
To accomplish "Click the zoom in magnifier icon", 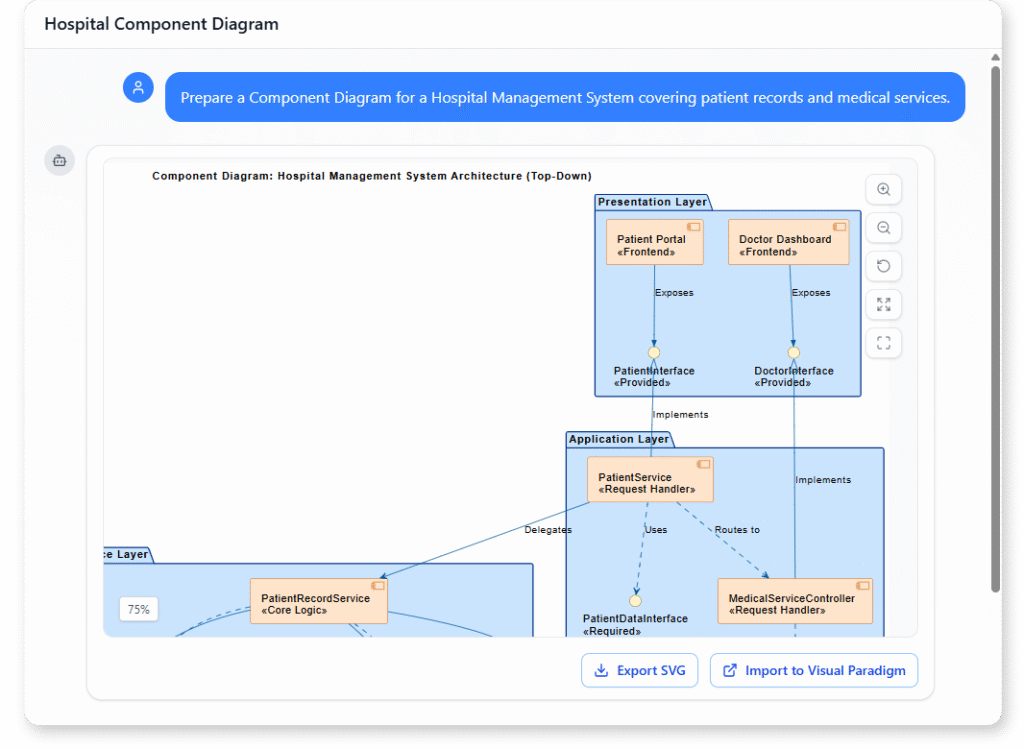I will coord(884,189).
